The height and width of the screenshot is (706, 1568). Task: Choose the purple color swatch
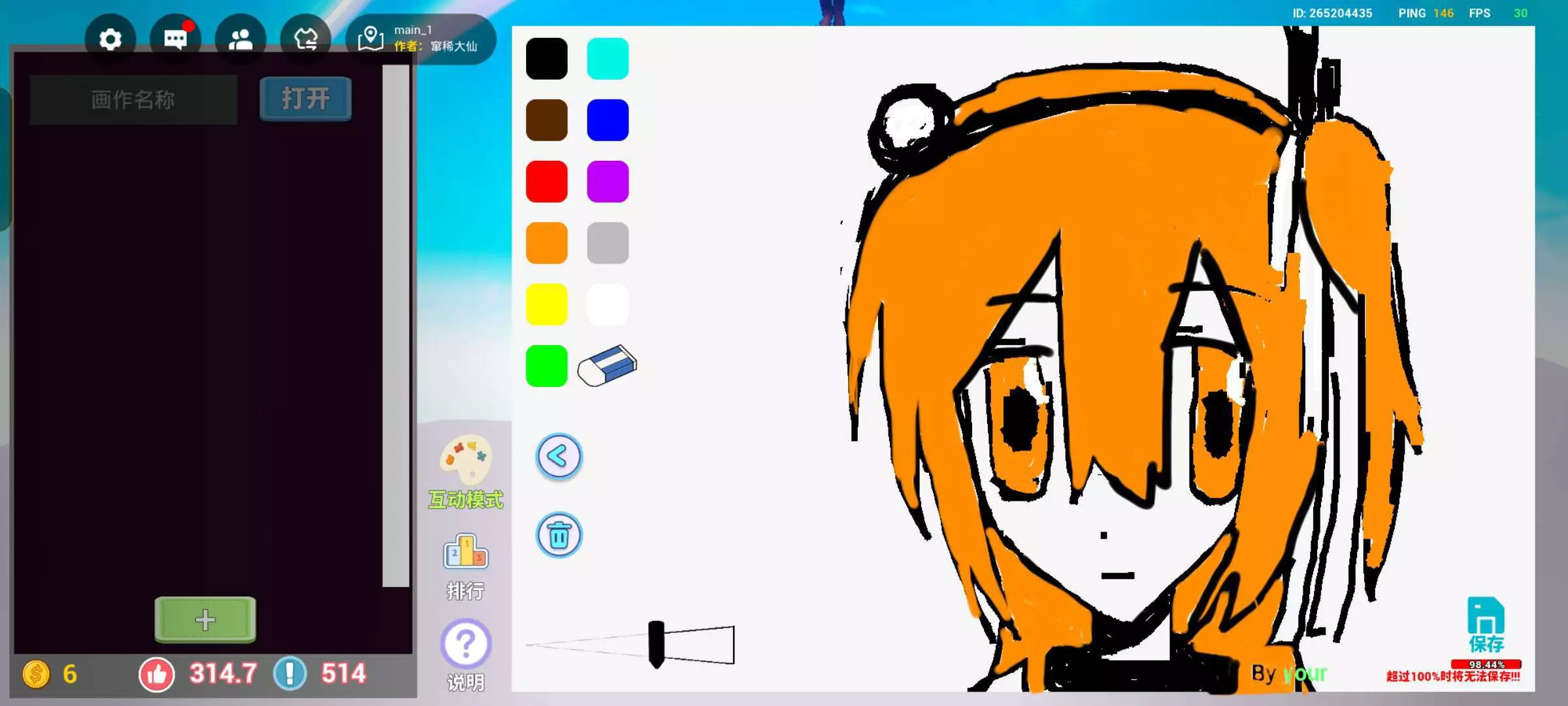pyautogui.click(x=608, y=182)
